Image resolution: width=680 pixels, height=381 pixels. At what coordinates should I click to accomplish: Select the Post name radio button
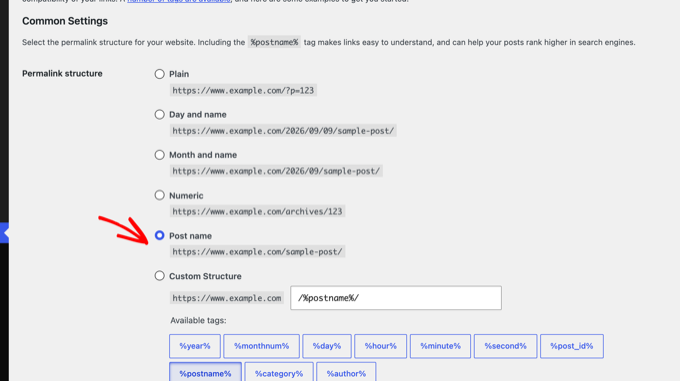click(x=160, y=235)
